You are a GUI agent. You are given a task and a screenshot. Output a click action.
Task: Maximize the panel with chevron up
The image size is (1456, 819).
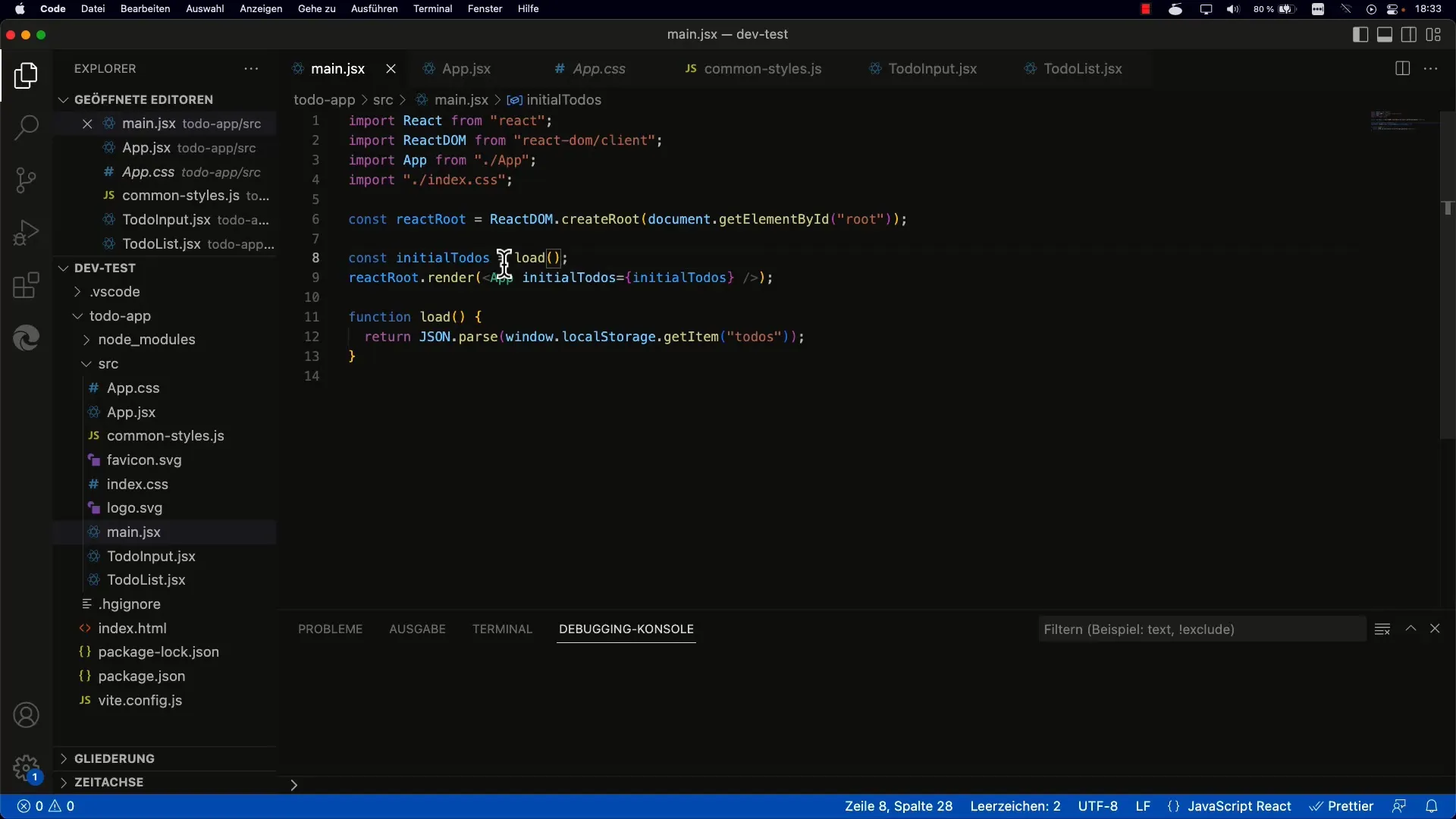[1410, 629]
